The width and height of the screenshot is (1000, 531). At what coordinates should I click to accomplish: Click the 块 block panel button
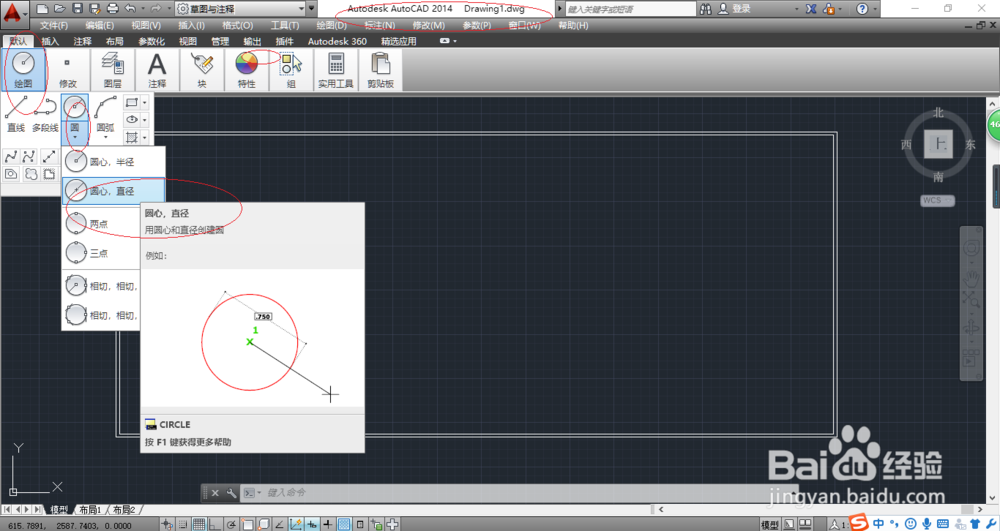pyautogui.click(x=202, y=69)
